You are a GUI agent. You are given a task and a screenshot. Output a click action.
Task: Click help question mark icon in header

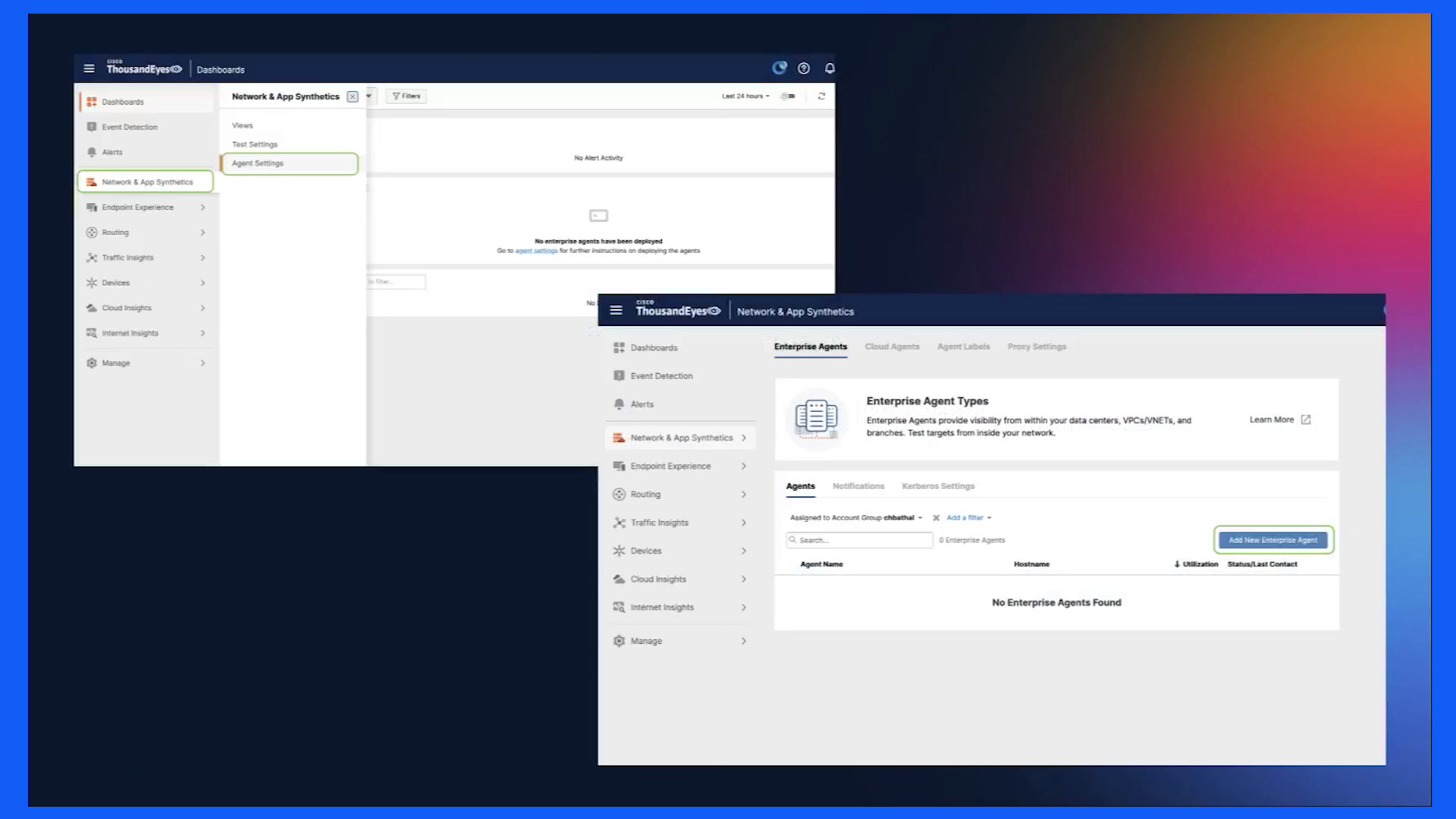point(804,68)
